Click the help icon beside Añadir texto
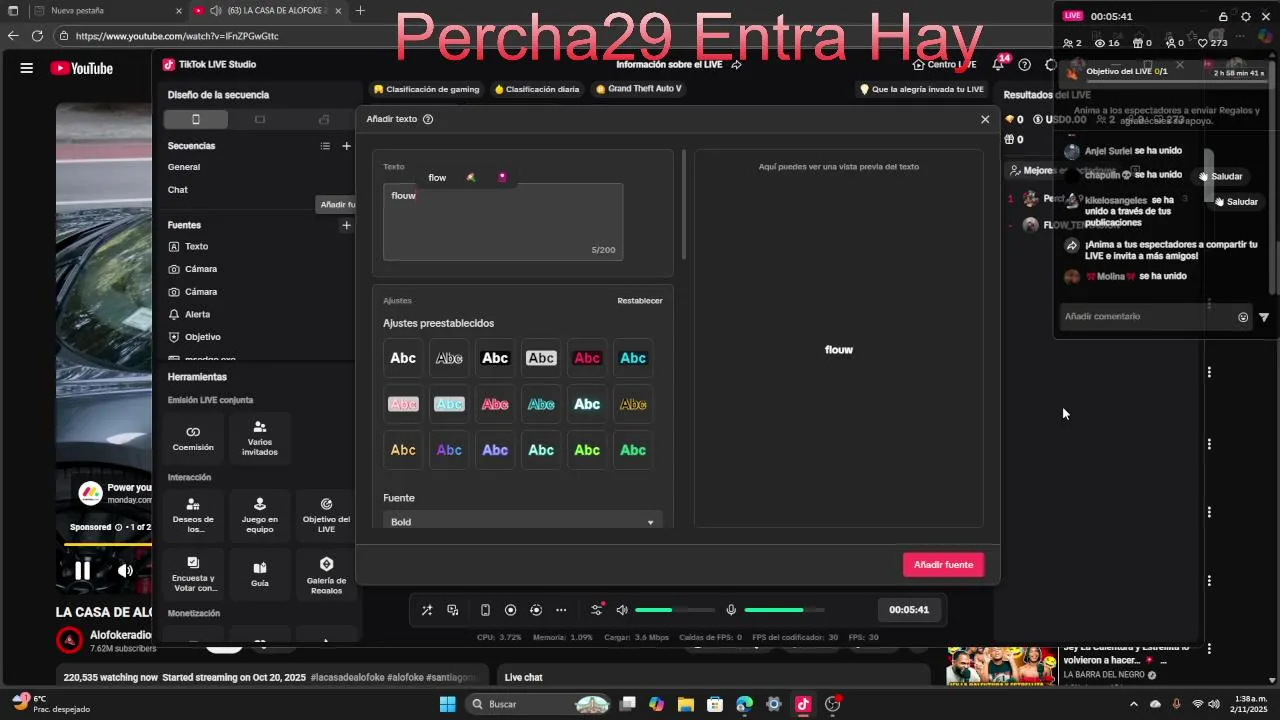1280x720 pixels. click(x=428, y=119)
